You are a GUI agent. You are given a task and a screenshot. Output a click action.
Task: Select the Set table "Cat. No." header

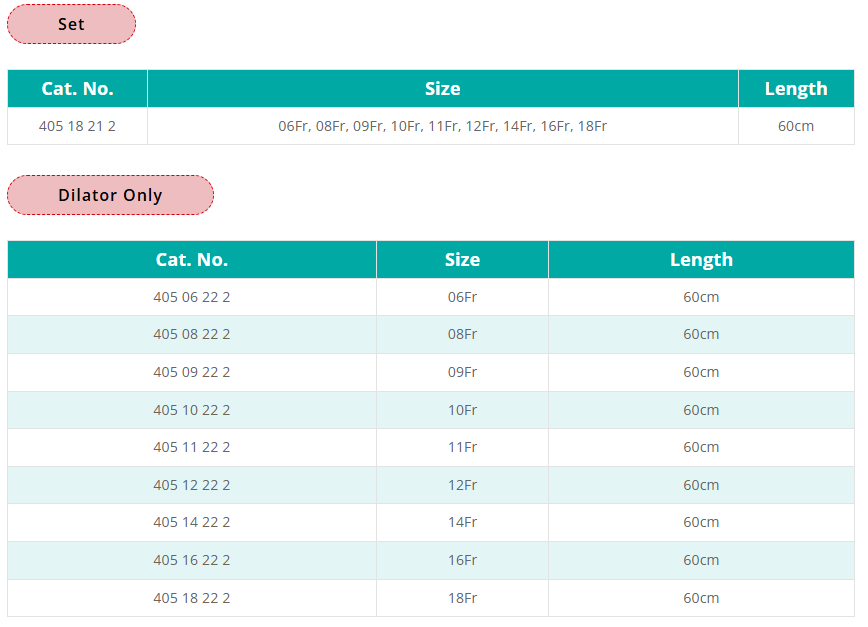tap(77, 89)
